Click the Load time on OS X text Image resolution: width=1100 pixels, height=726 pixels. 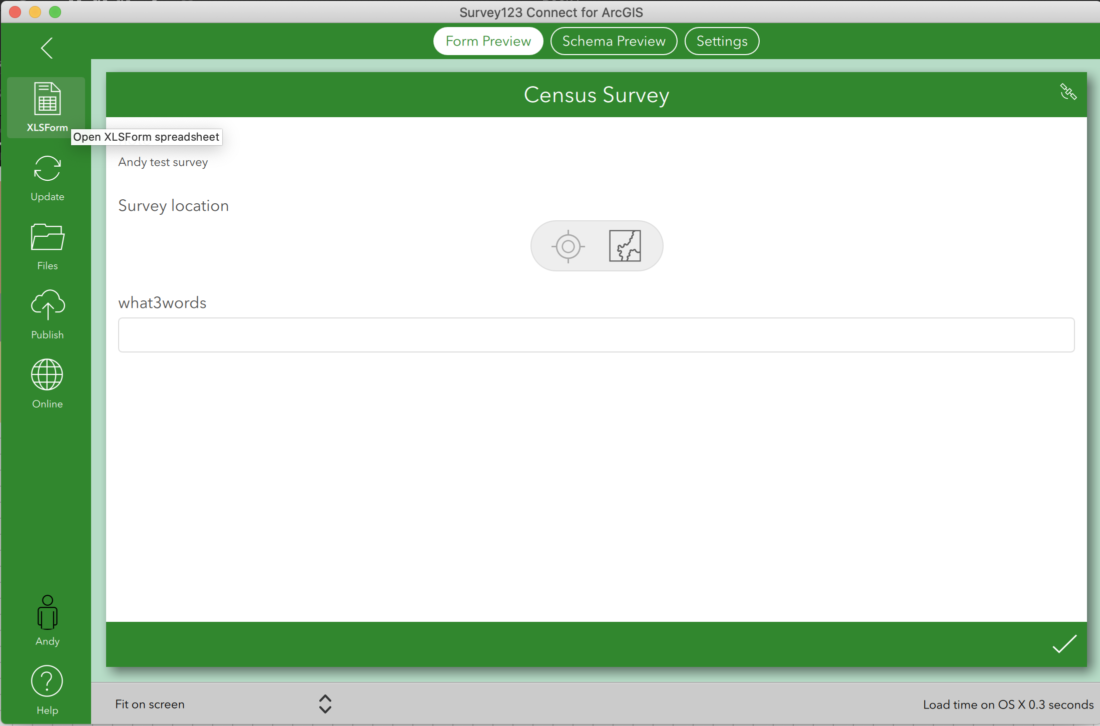(x=1008, y=705)
